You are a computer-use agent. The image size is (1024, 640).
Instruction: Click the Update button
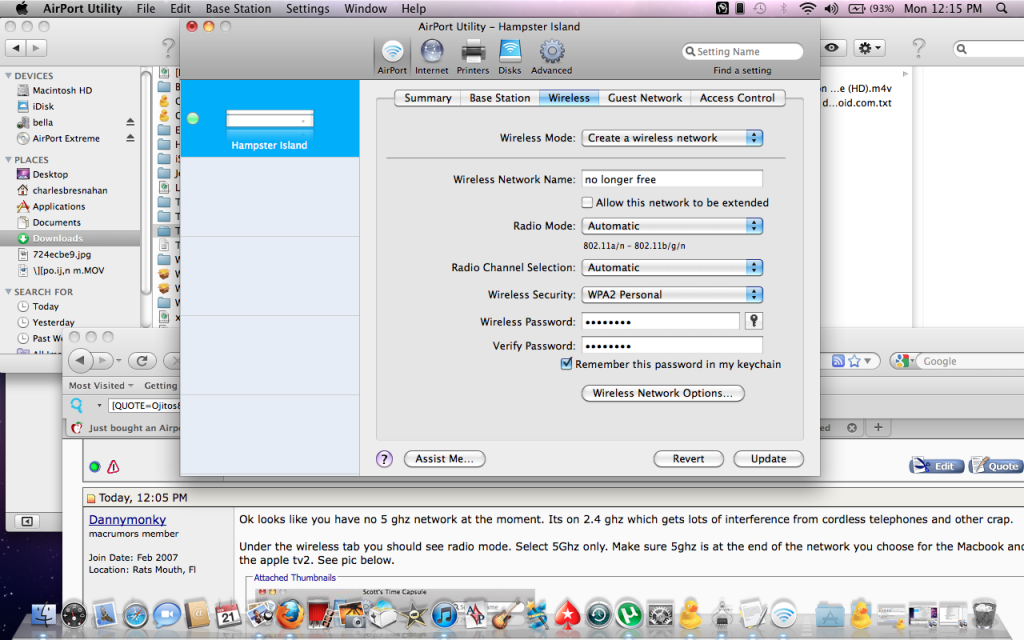tap(768, 459)
